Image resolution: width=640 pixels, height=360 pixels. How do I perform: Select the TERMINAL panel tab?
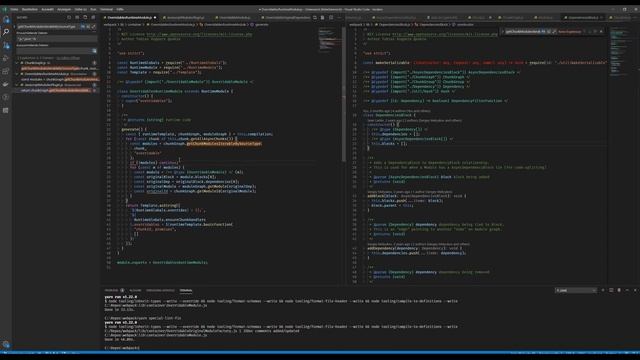point(186,290)
